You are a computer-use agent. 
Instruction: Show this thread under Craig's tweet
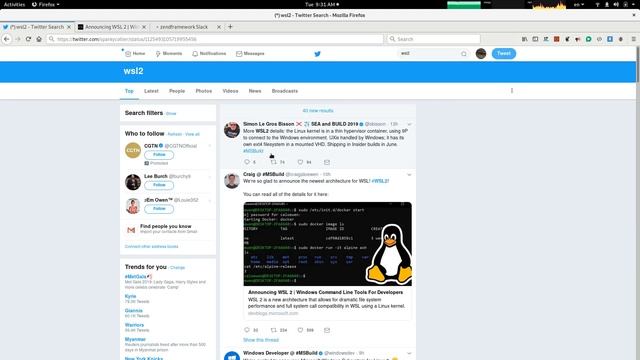[261, 340]
